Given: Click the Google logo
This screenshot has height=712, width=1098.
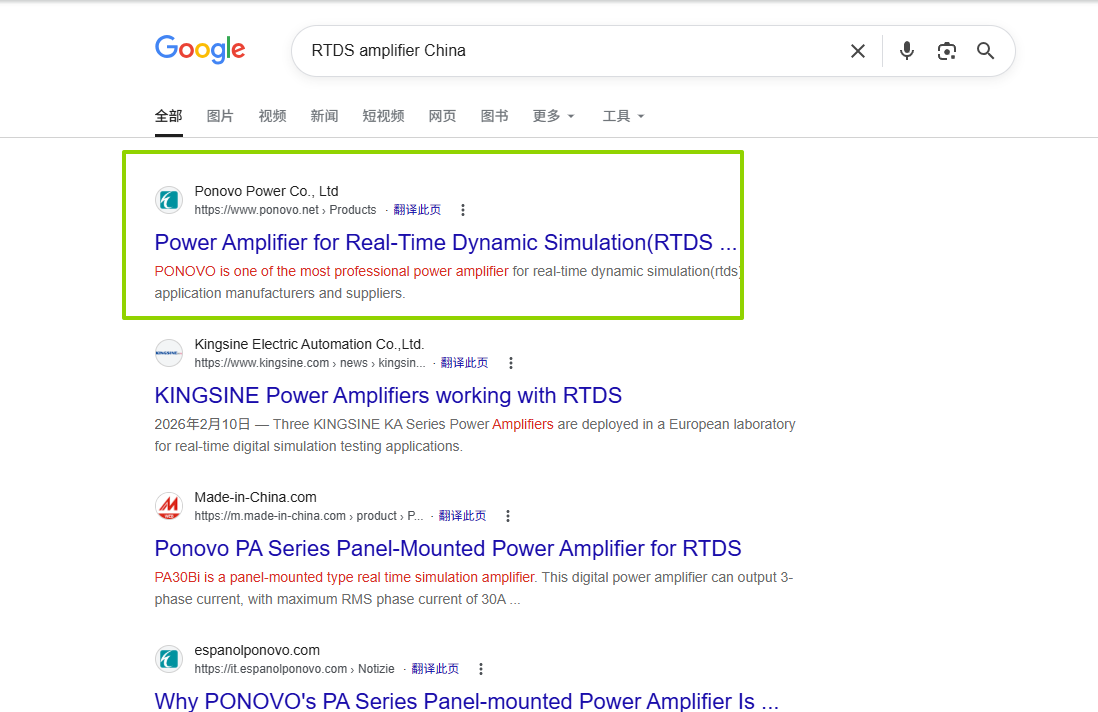Looking at the screenshot, I should pos(200,49).
